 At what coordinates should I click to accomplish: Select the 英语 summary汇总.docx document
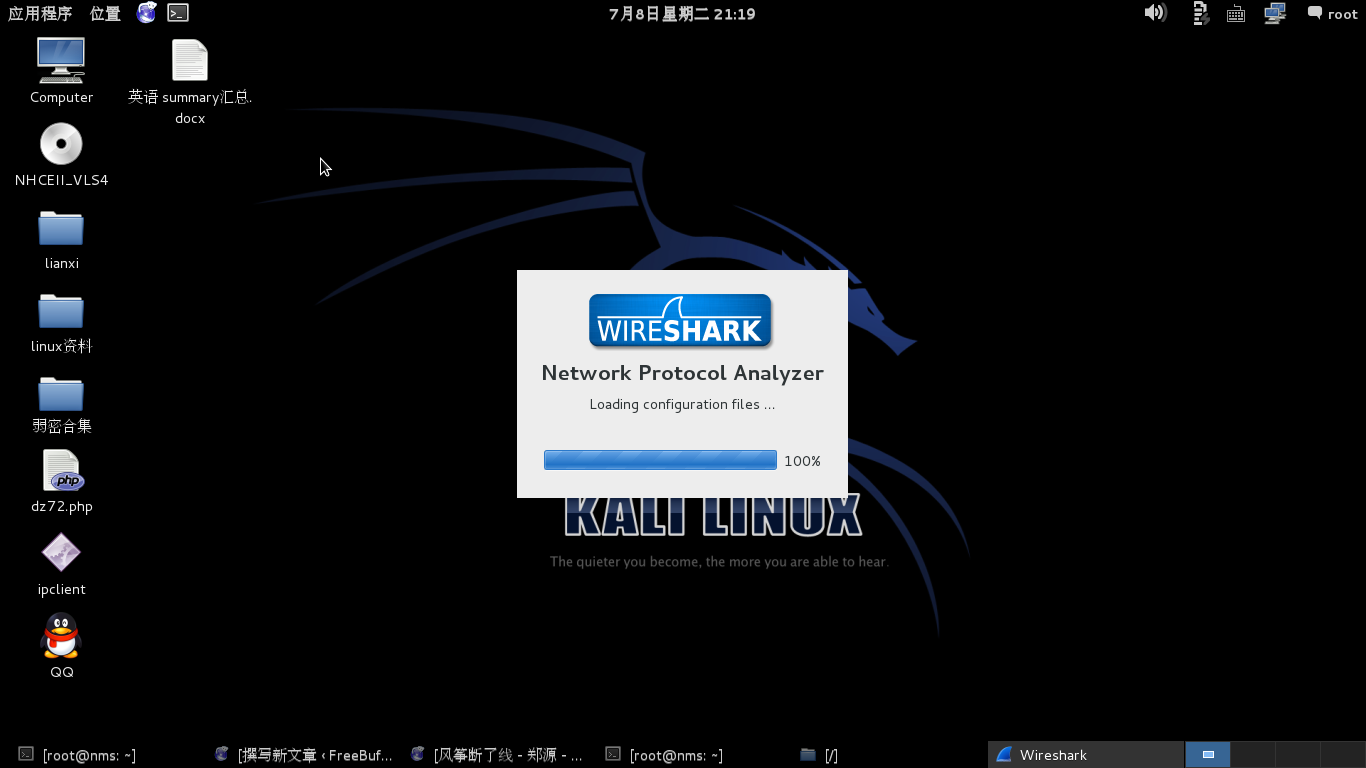coord(190,61)
